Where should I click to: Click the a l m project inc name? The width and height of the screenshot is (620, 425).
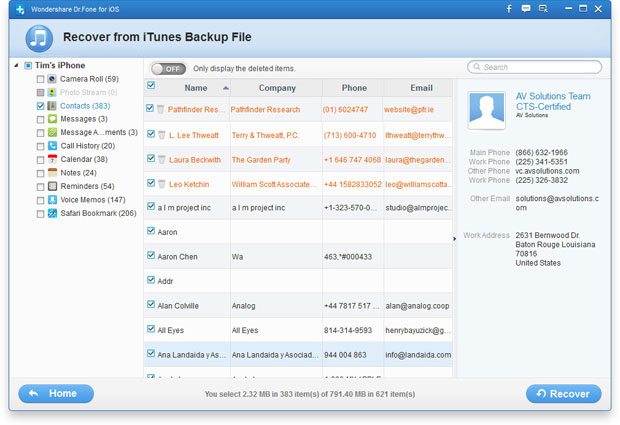[184, 208]
